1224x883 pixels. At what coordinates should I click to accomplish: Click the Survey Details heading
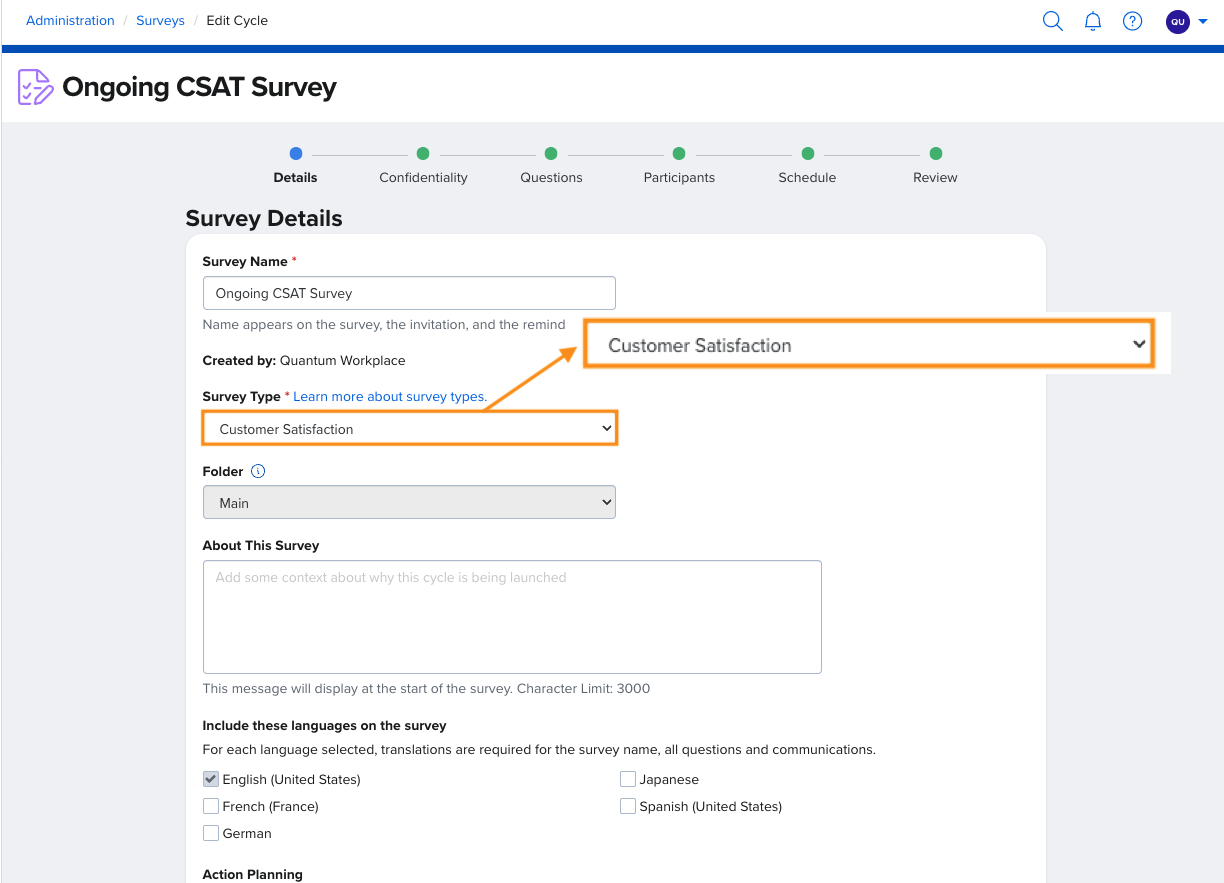click(264, 218)
